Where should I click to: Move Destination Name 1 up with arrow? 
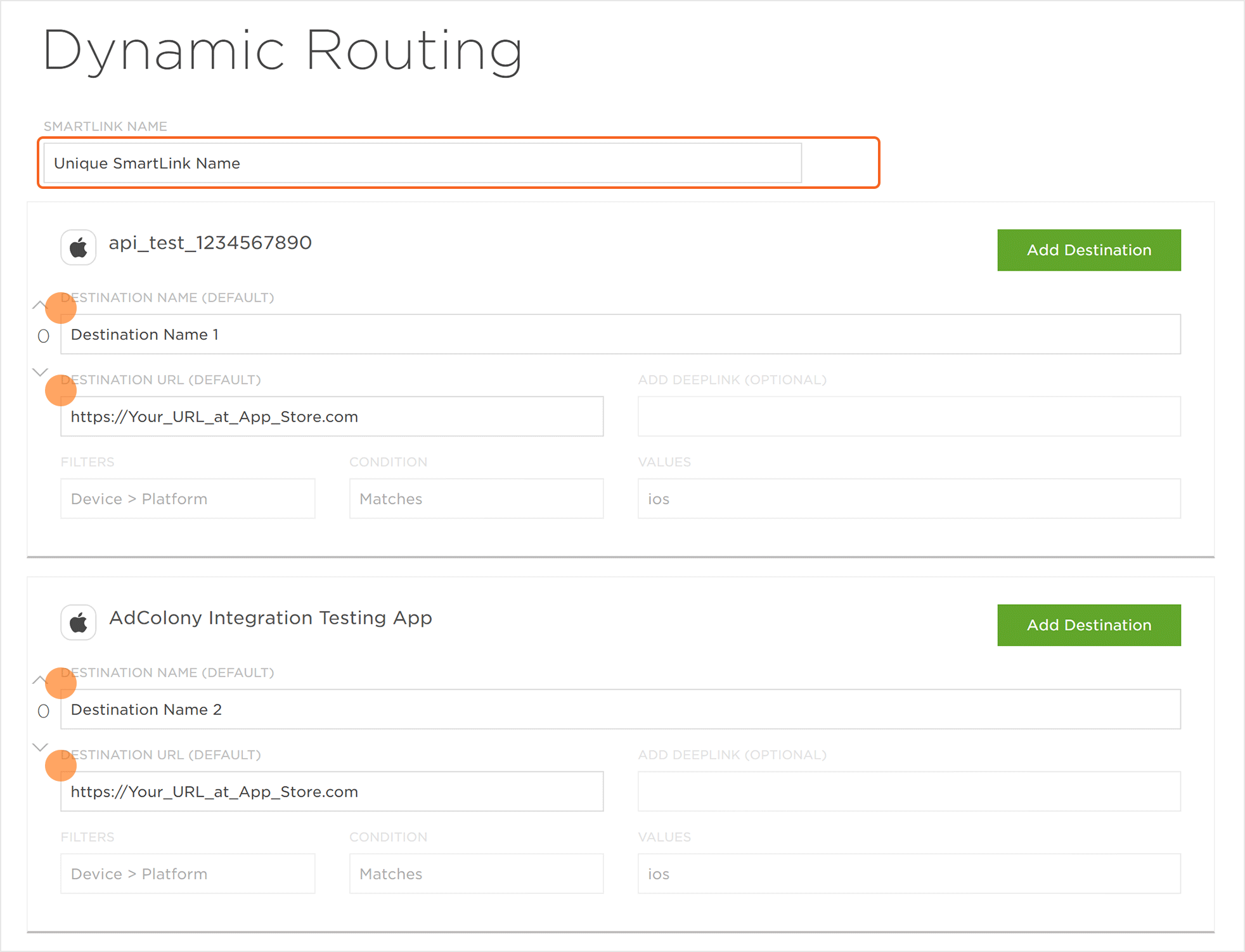(x=39, y=304)
